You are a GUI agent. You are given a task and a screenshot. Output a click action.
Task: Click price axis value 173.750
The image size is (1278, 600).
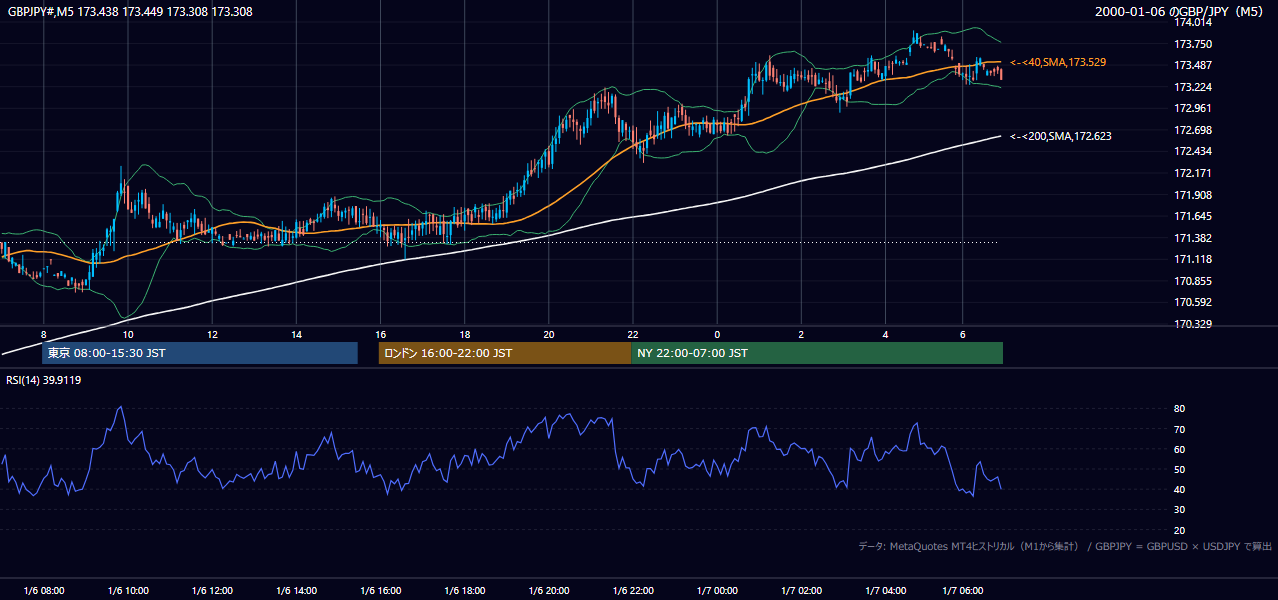1192,44
